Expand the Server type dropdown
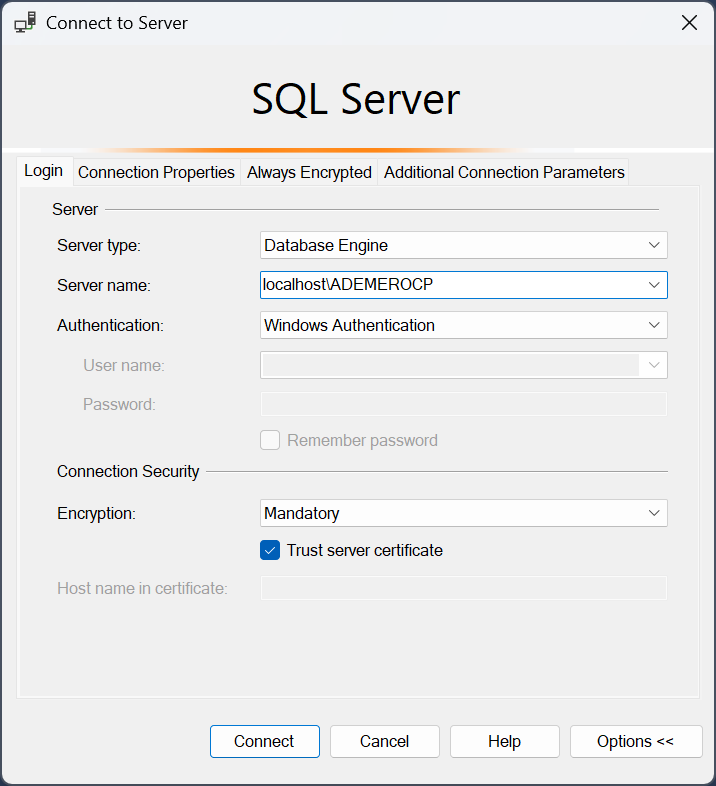Screen dimensions: 716x786 (654, 245)
